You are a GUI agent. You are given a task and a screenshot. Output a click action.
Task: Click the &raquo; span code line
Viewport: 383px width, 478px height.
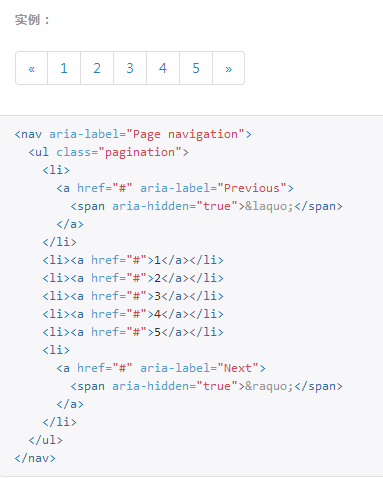point(206,386)
